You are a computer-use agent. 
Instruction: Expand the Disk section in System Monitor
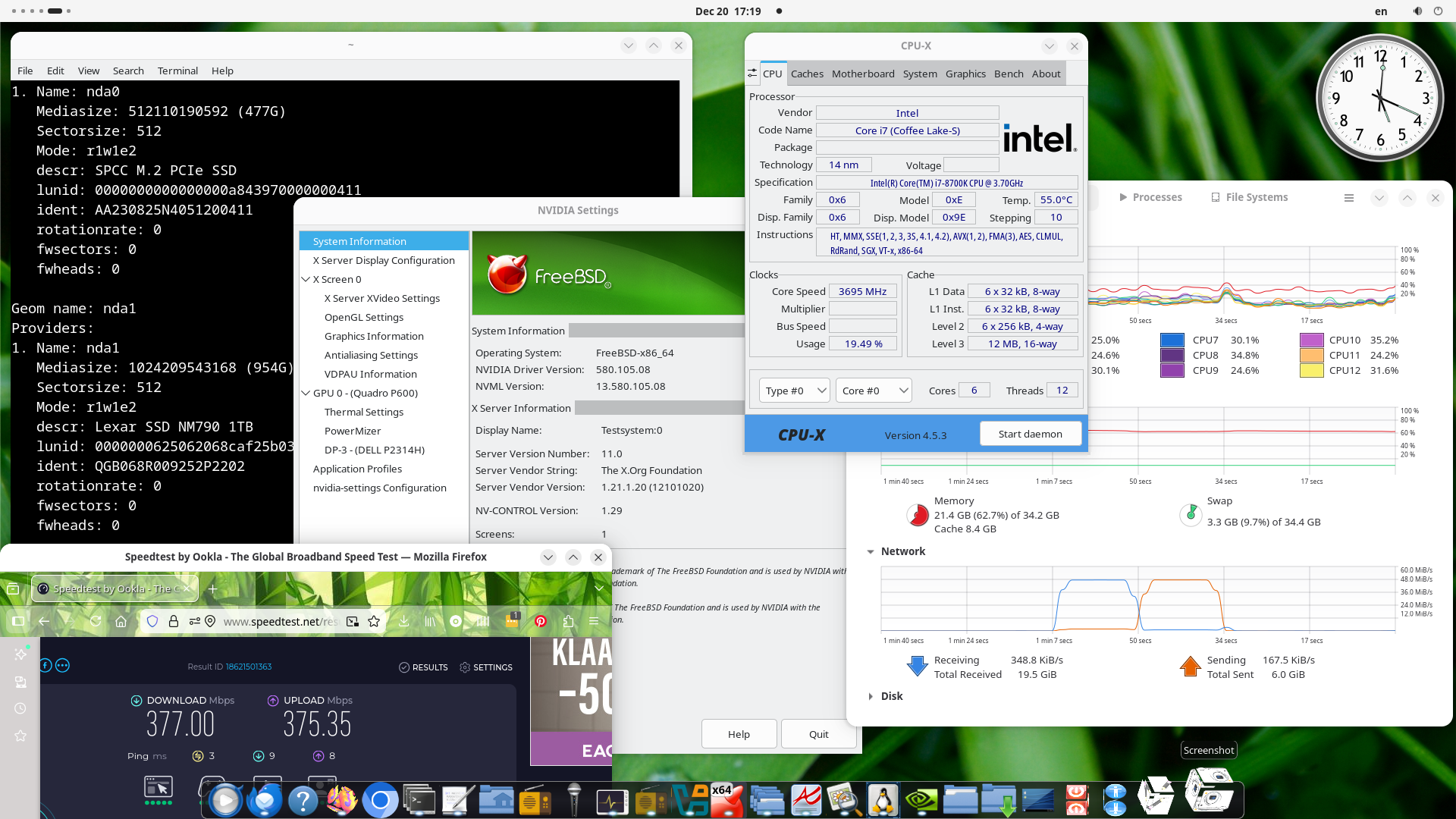click(871, 696)
